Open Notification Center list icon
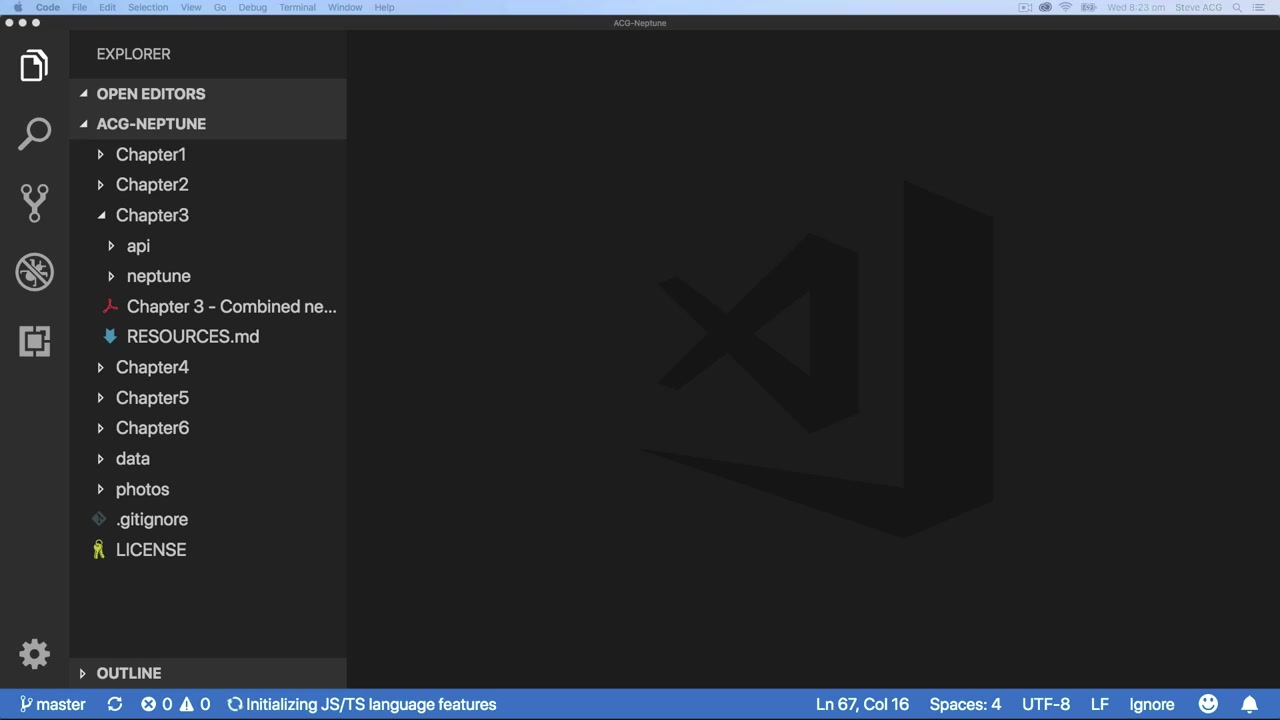This screenshot has width=1280, height=720. [1259, 7]
